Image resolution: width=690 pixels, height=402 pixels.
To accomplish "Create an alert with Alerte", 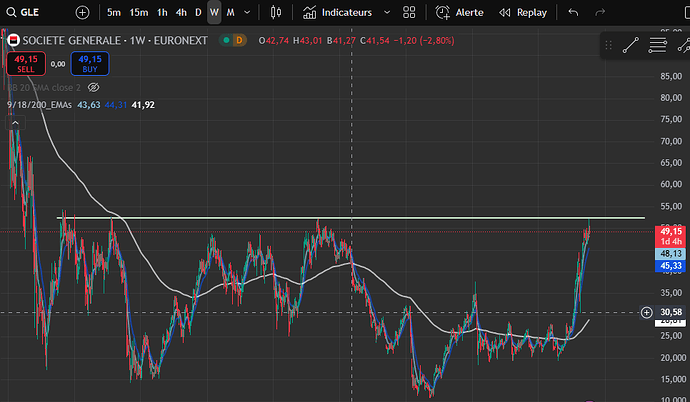I will pos(459,12).
